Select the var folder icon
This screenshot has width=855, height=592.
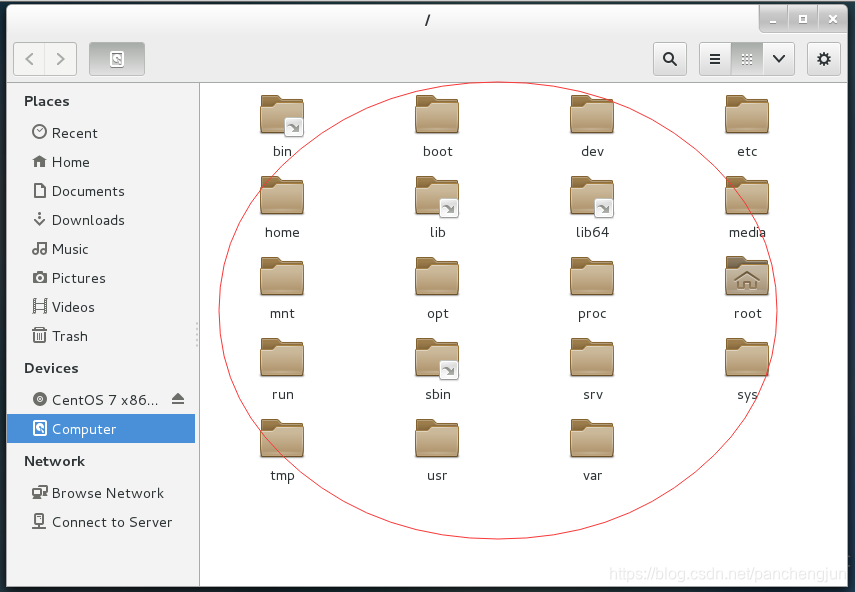(592, 439)
